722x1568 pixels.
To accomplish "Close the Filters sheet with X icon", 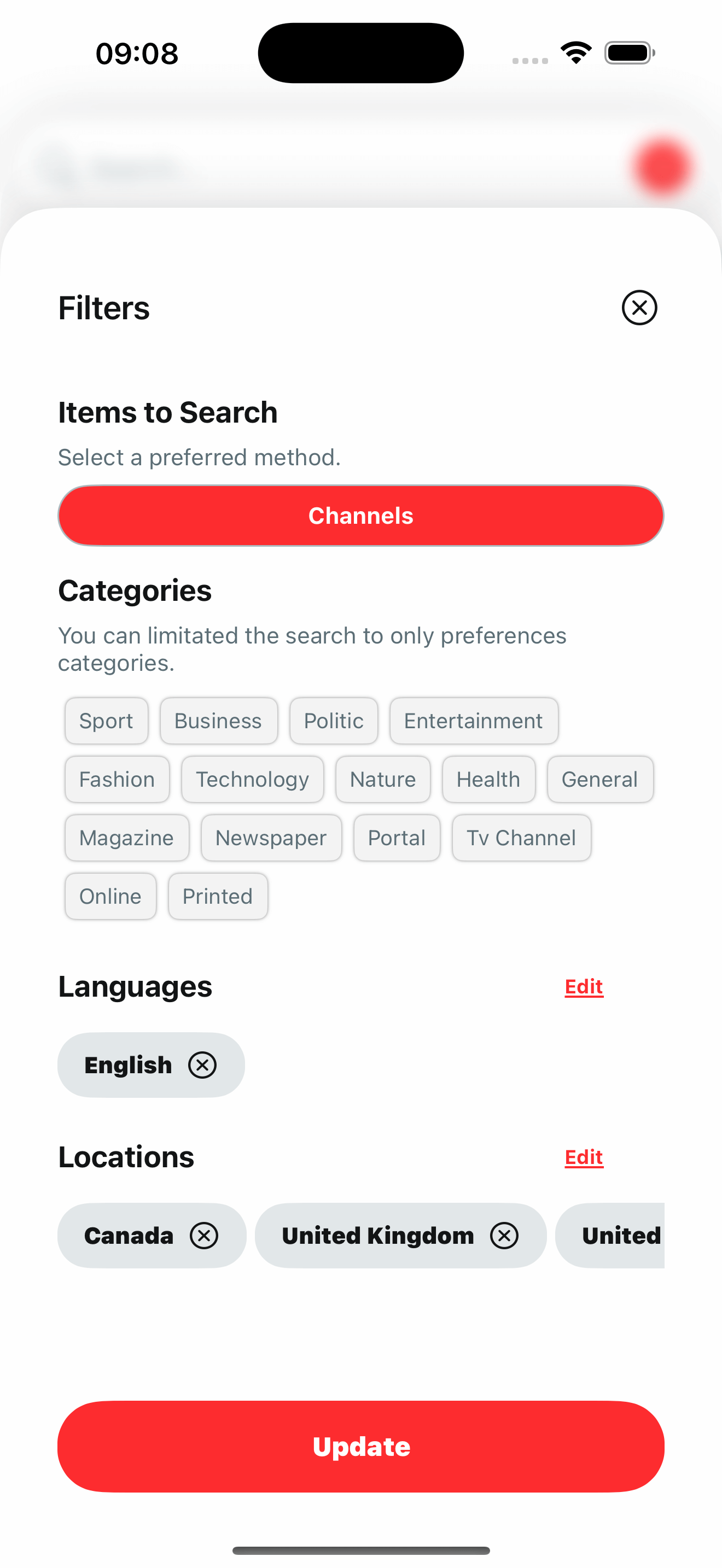I will pos(639,307).
